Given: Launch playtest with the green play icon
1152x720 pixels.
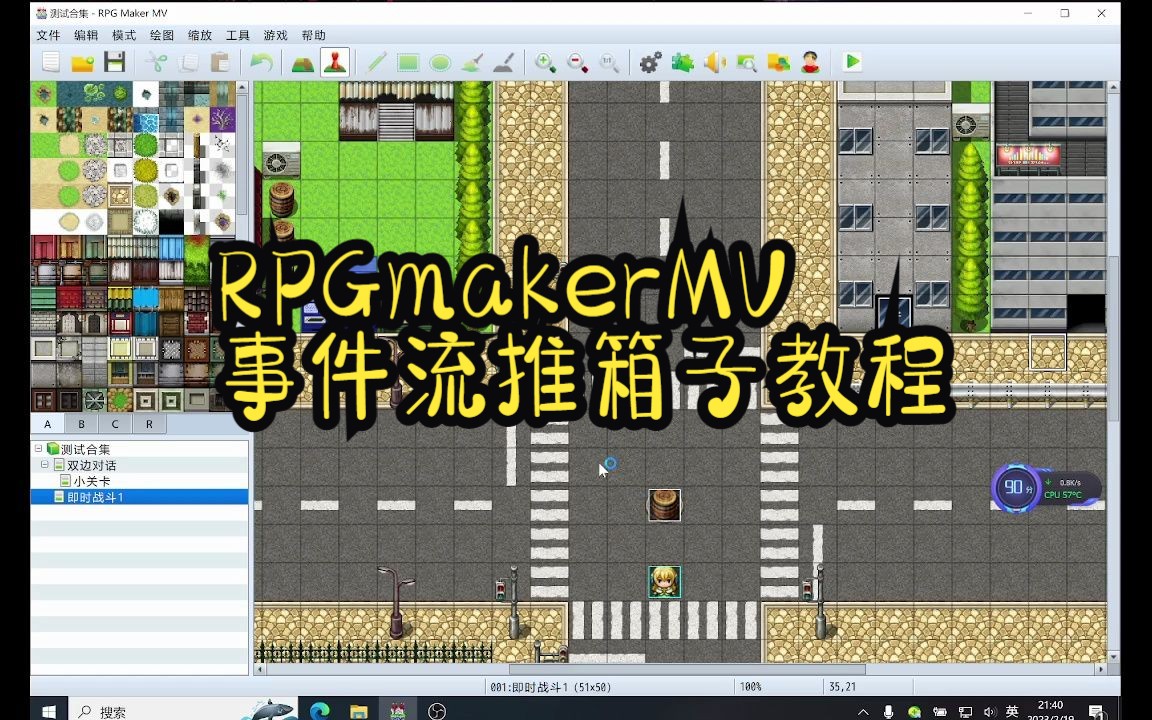Looking at the screenshot, I should (850, 62).
